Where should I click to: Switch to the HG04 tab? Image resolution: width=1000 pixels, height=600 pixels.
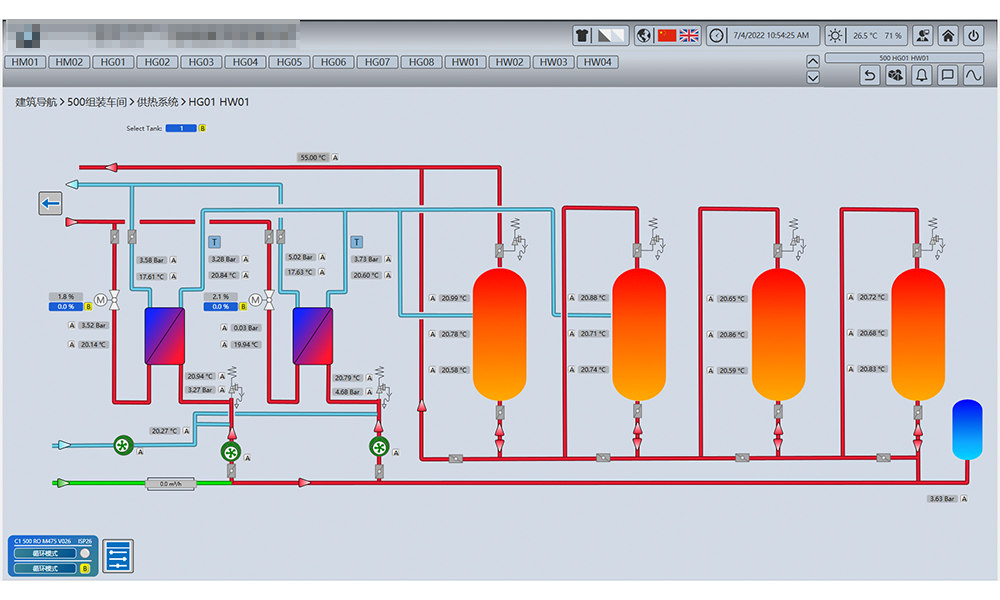tap(245, 62)
